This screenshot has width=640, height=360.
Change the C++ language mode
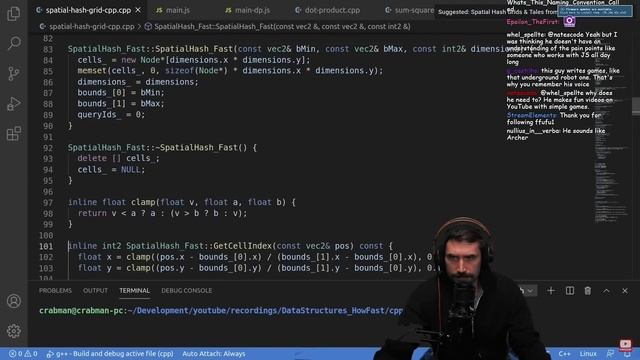click(564, 354)
